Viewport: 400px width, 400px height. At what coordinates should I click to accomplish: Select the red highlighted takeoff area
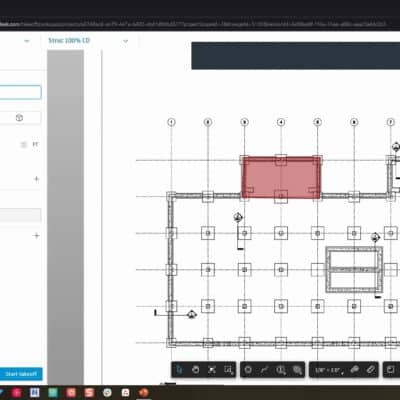coord(281,178)
